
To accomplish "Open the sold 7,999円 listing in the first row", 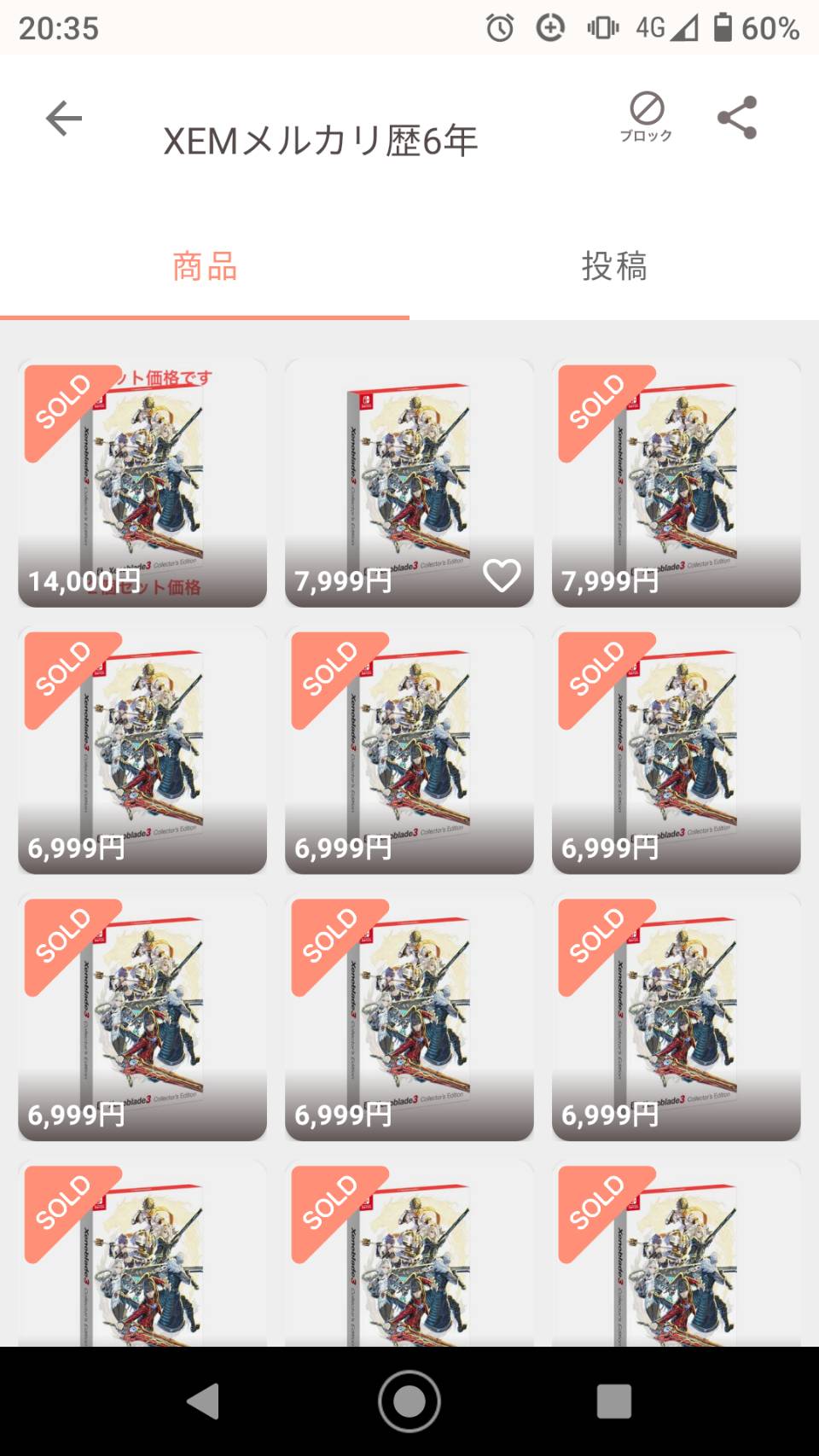I will 677,483.
